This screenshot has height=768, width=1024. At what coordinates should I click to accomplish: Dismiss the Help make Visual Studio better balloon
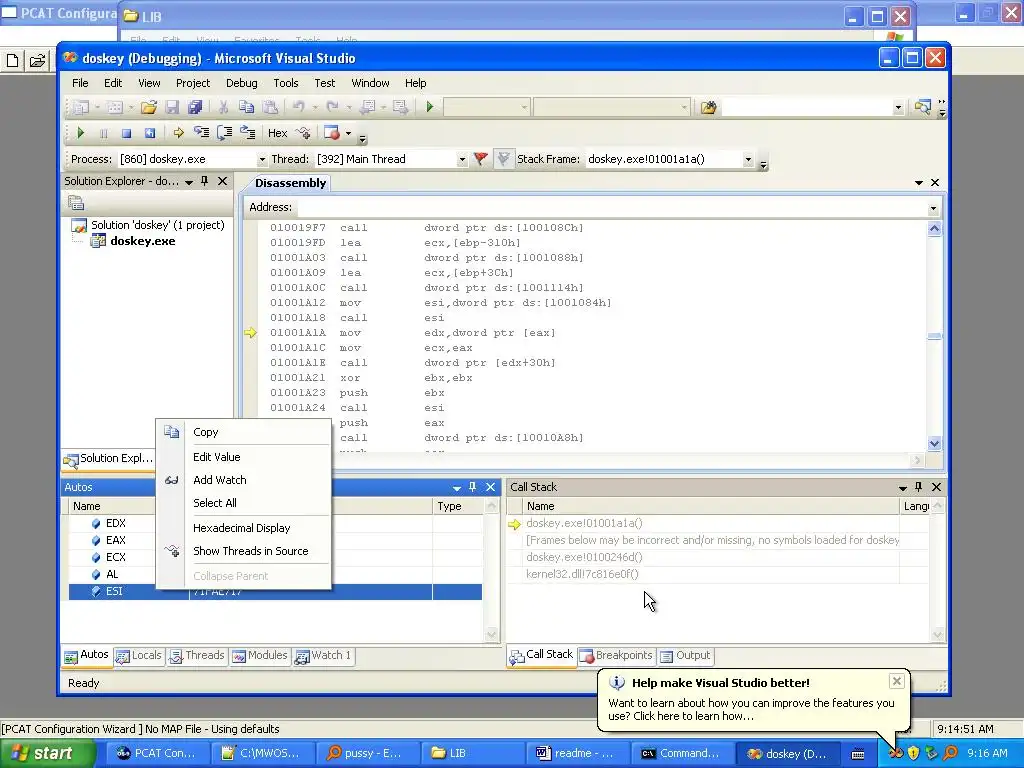click(897, 681)
